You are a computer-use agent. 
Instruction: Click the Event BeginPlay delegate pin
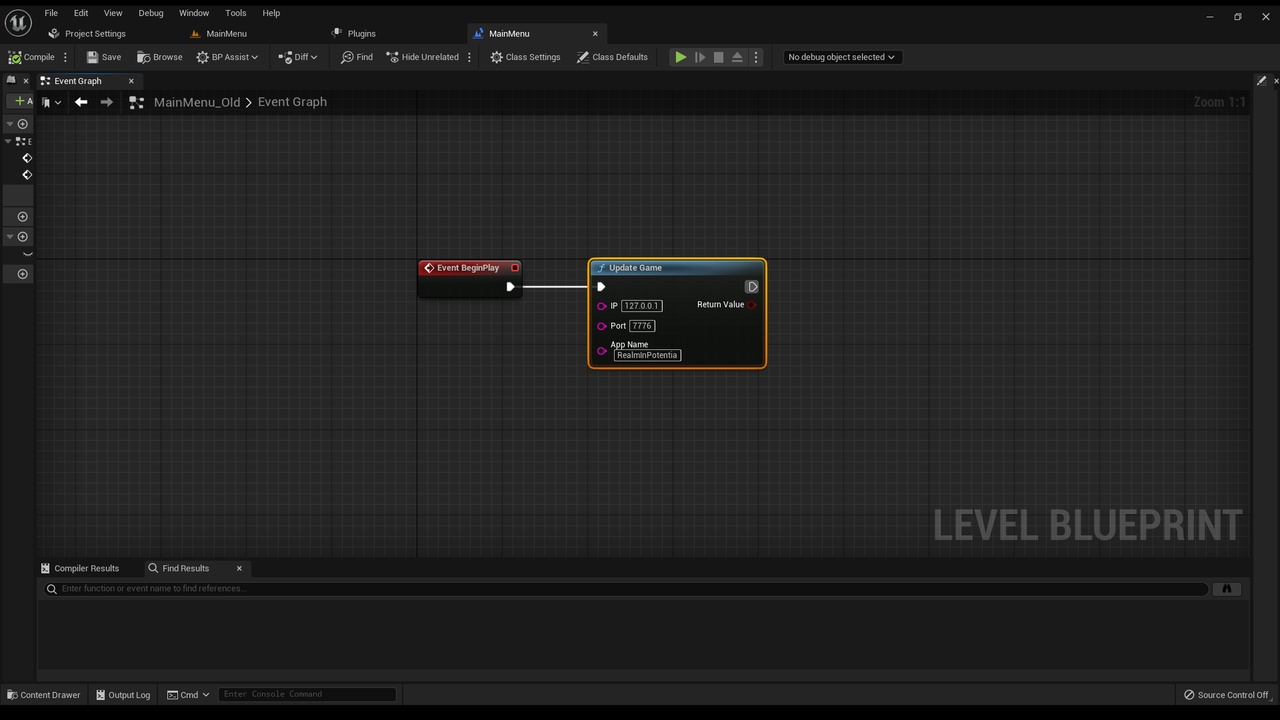coord(515,268)
